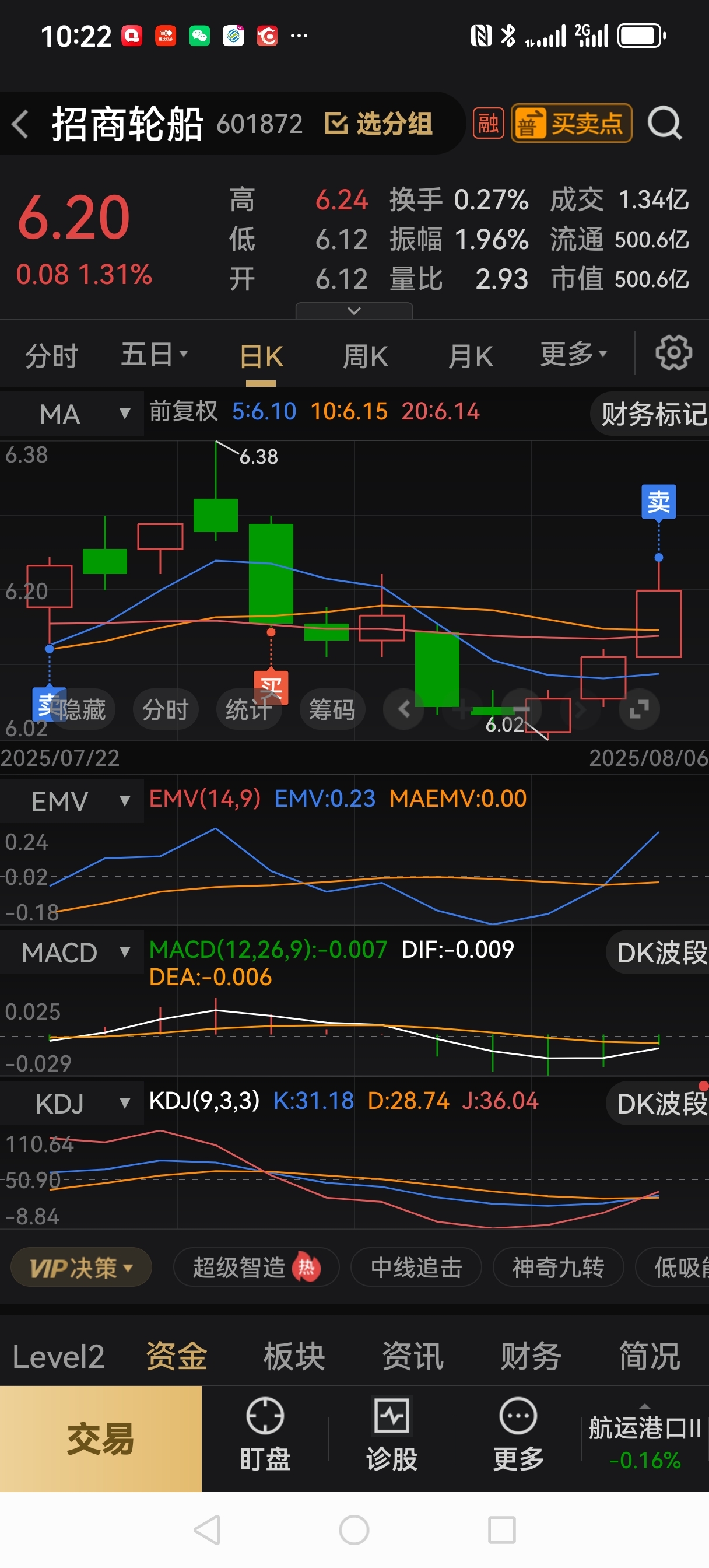Viewport: 709px width, 1568px height.
Task: Tap the WeChat notification icon in status bar
Action: tap(199, 36)
